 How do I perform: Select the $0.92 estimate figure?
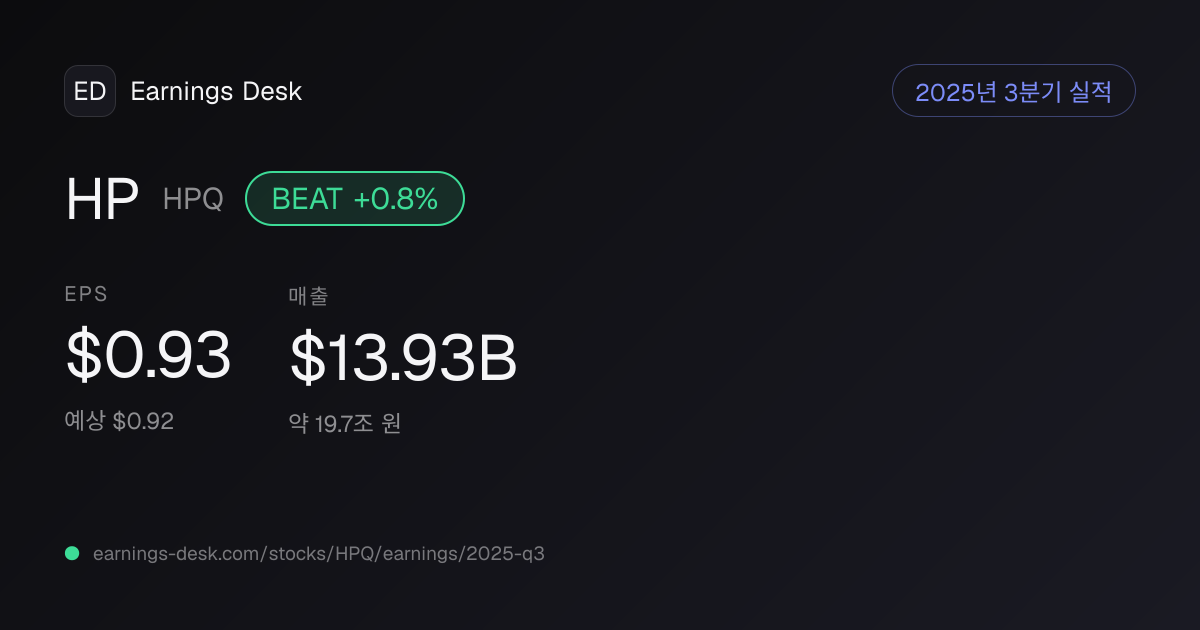[143, 421]
